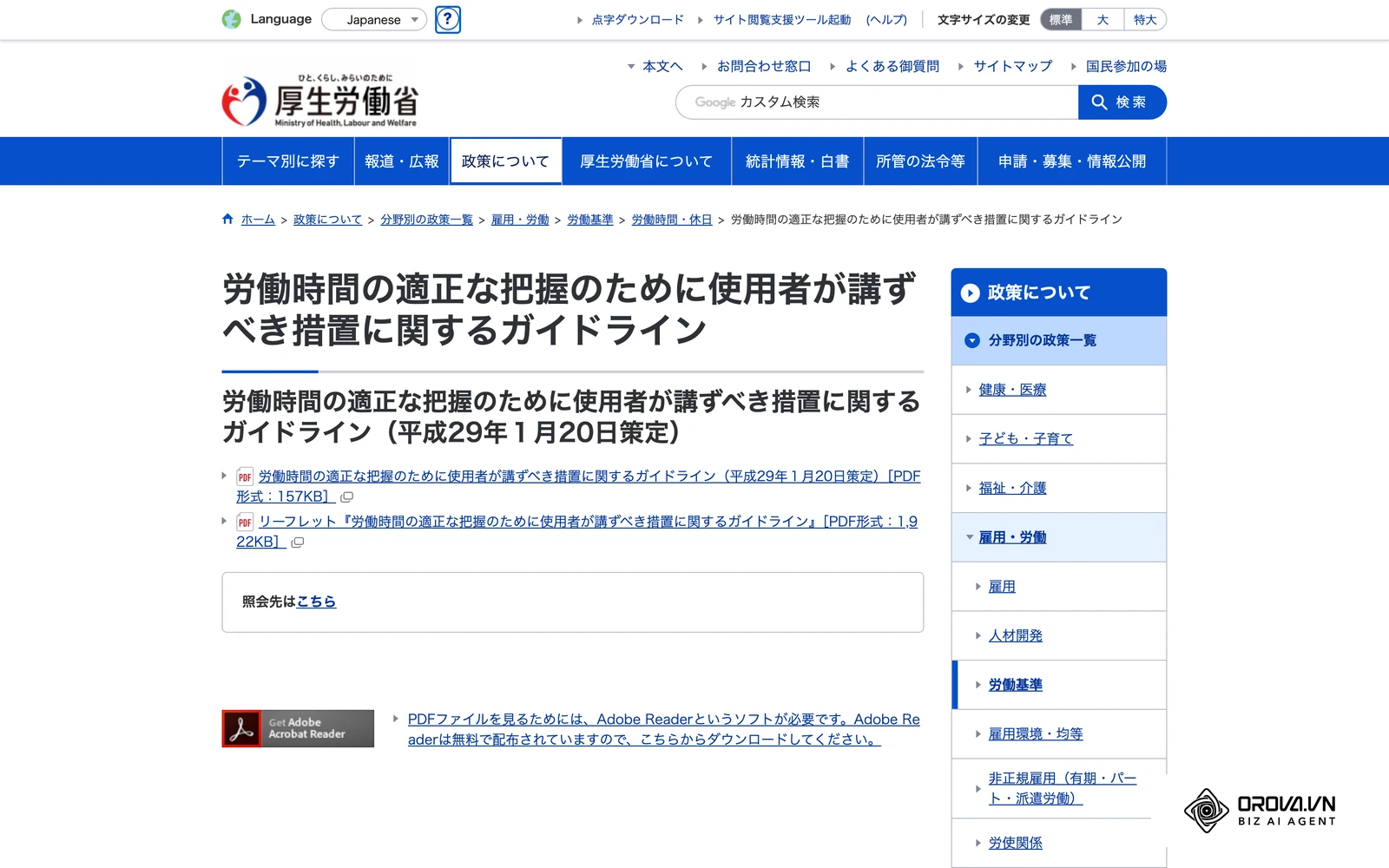Click 点字ダウンロード link
1389x868 pixels.
(638, 20)
